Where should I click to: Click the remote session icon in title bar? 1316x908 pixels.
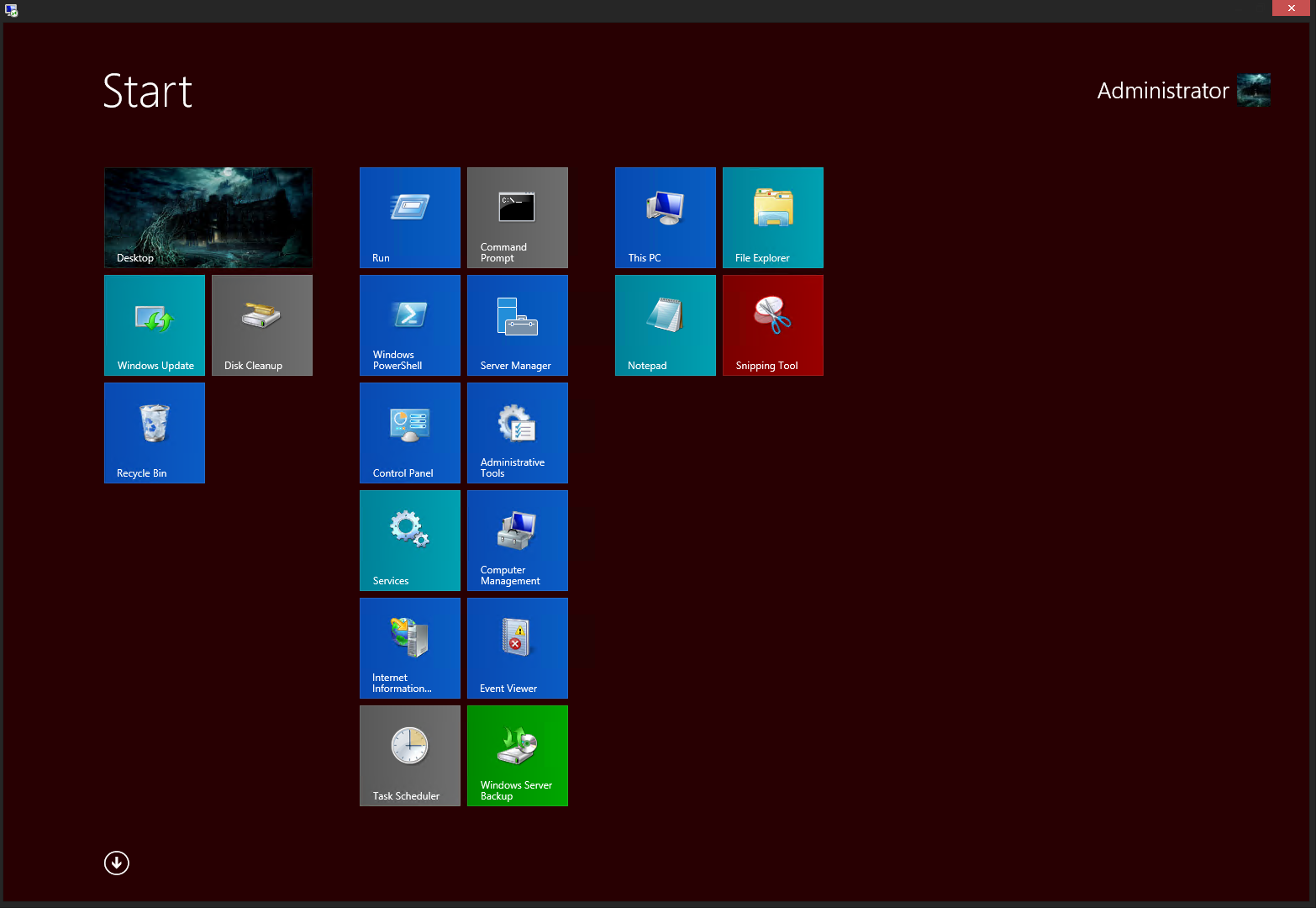click(x=11, y=10)
